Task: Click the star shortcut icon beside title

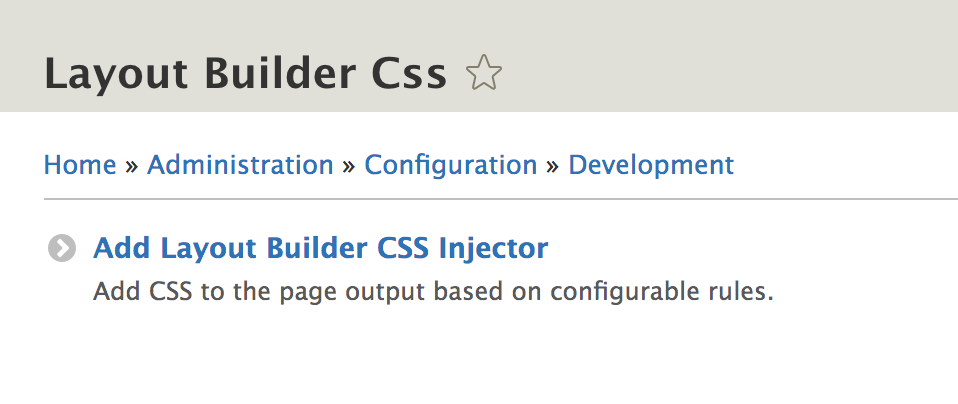Action: click(483, 73)
